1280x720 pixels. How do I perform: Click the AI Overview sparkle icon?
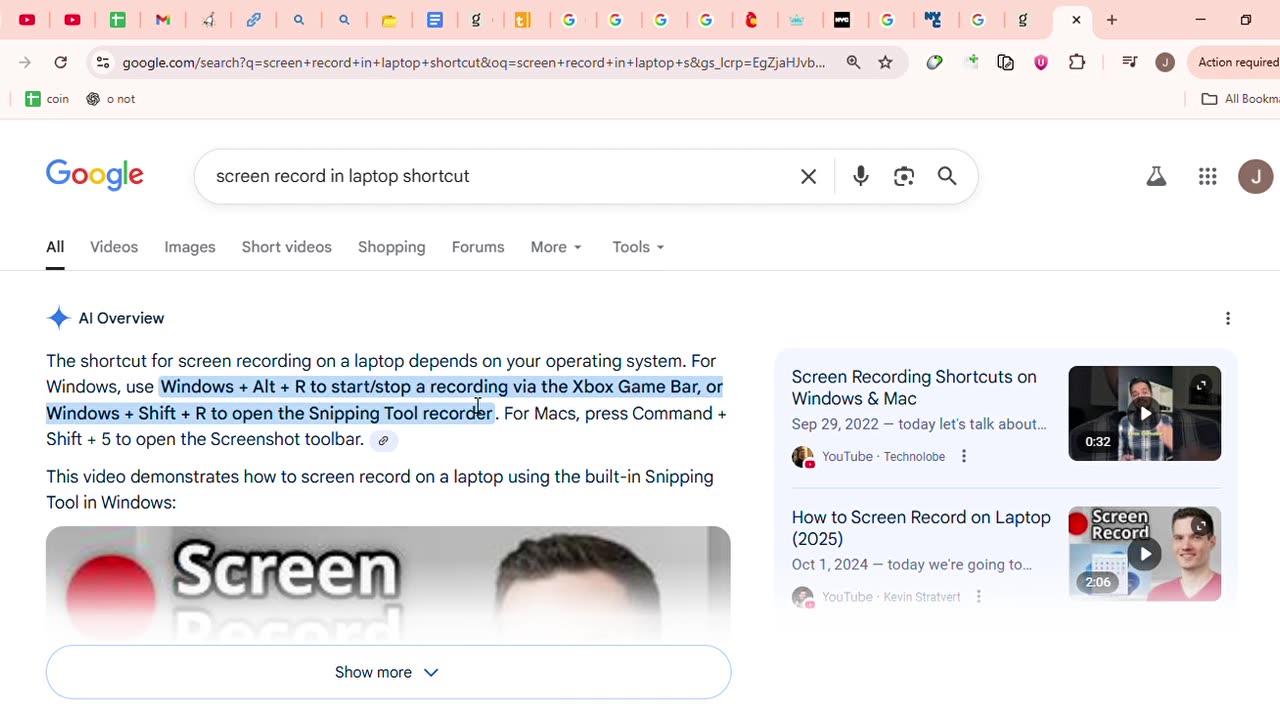click(59, 318)
